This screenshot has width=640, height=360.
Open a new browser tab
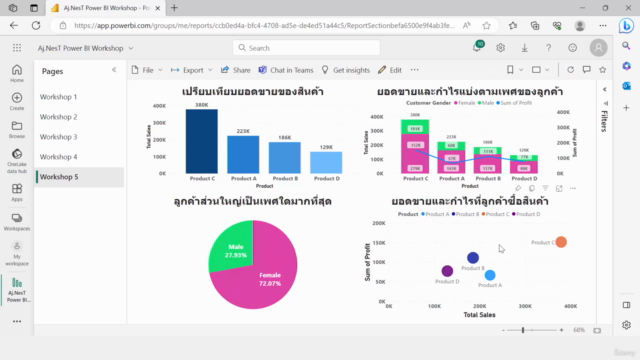pyautogui.click(x=174, y=8)
